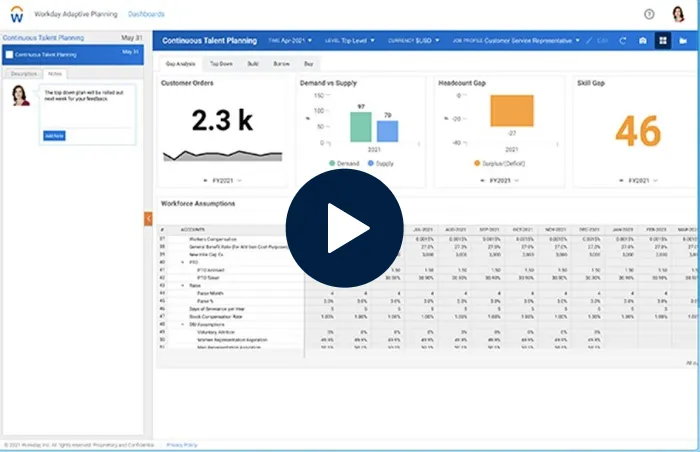This screenshot has width=700, height=452.
Task: Click the Continuous Talent Planning dashboard title
Action: [x=209, y=41]
